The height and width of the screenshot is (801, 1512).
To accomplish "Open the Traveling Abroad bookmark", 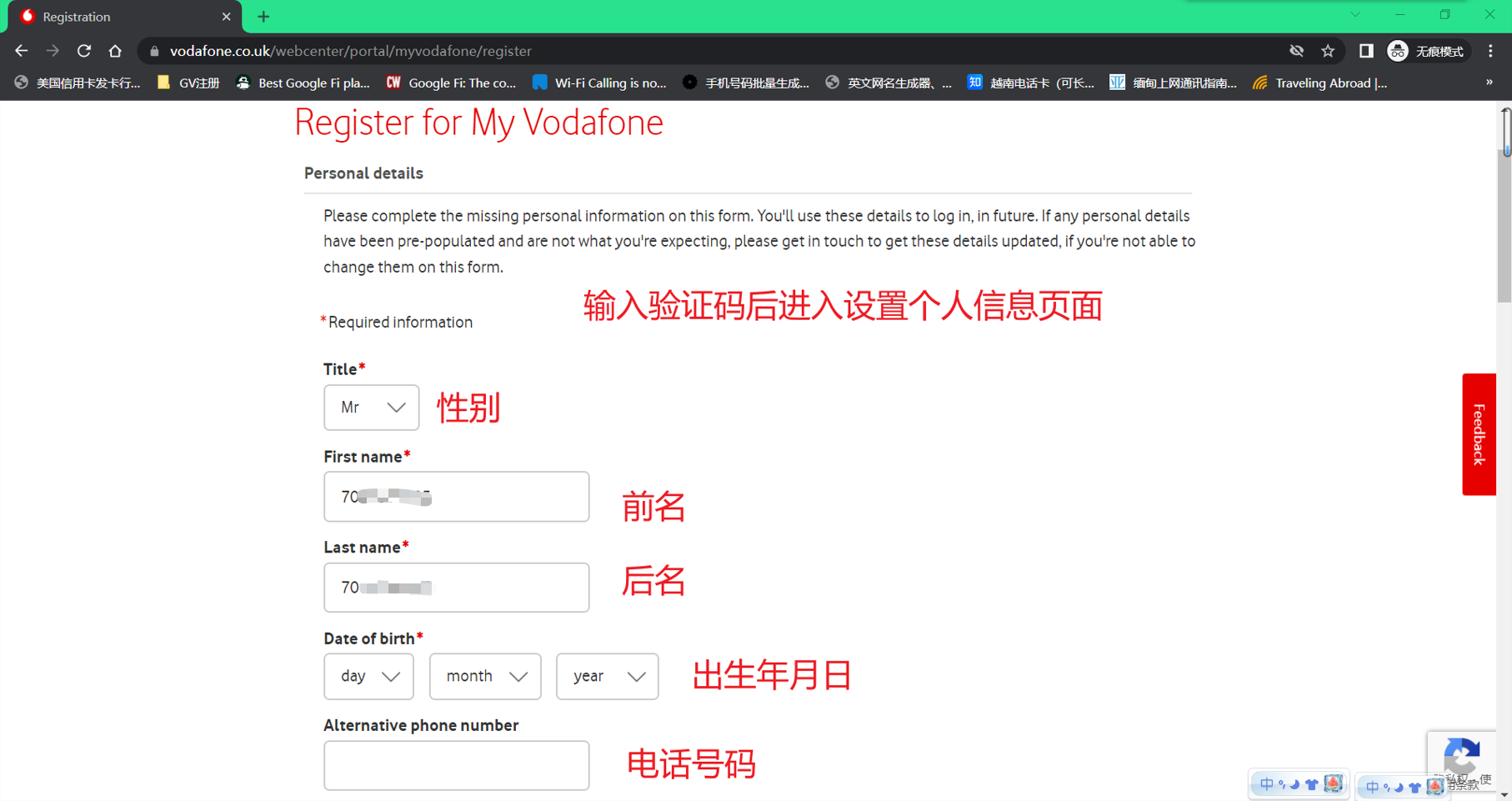I will tap(1320, 83).
